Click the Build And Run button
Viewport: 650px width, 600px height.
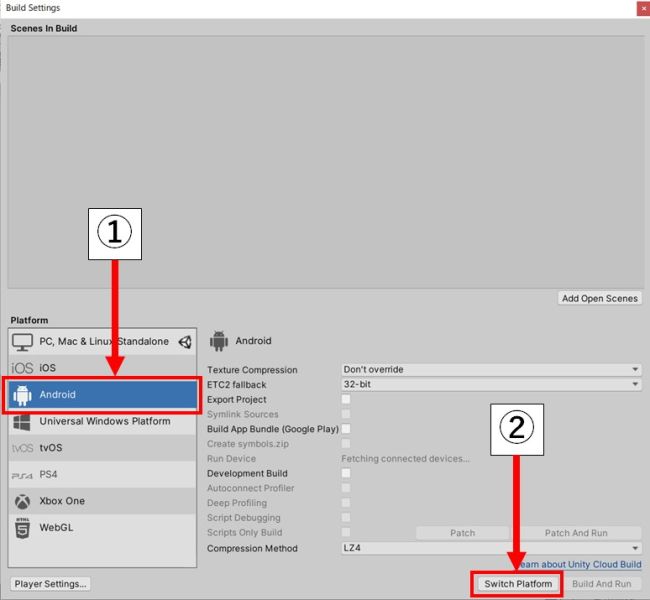pyautogui.click(x=601, y=584)
